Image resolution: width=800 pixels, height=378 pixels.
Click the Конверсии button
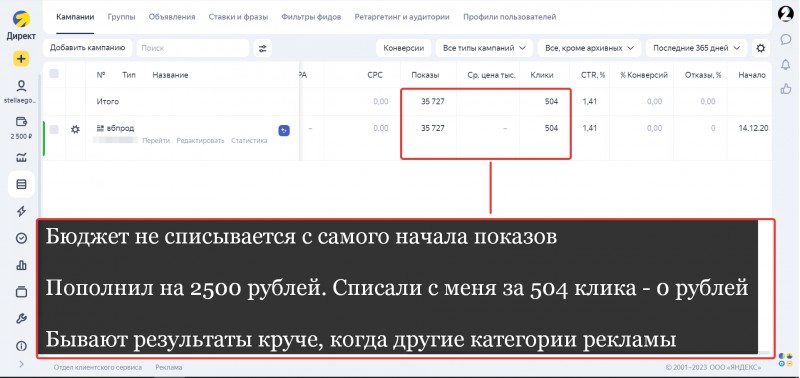pyautogui.click(x=404, y=48)
